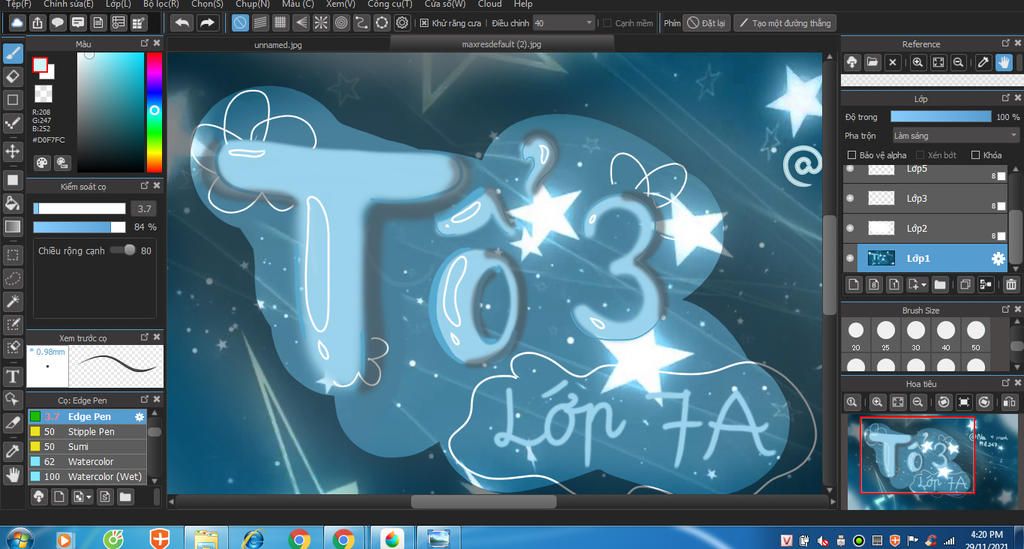Open the add-layer dropdown arrow
The width and height of the screenshot is (1024, 549).
click(x=923, y=285)
